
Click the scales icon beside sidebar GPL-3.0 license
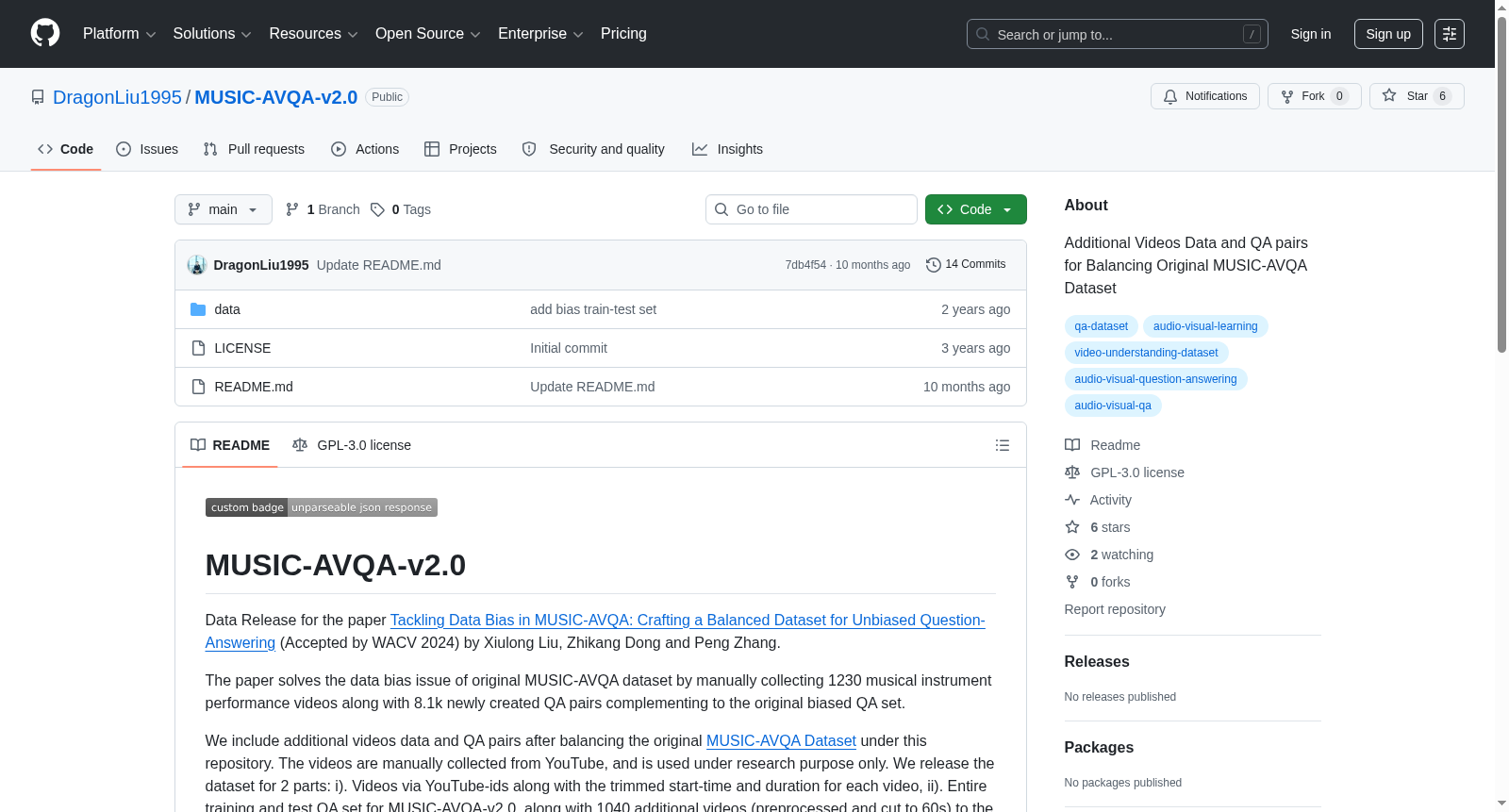(1072, 472)
